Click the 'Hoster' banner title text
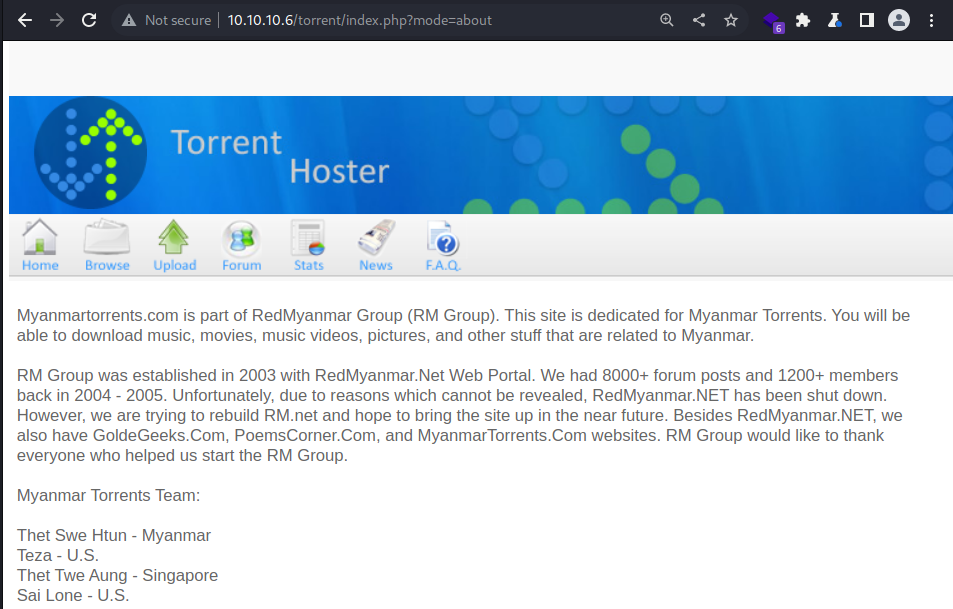The height and width of the screenshot is (609, 953). (x=339, y=171)
